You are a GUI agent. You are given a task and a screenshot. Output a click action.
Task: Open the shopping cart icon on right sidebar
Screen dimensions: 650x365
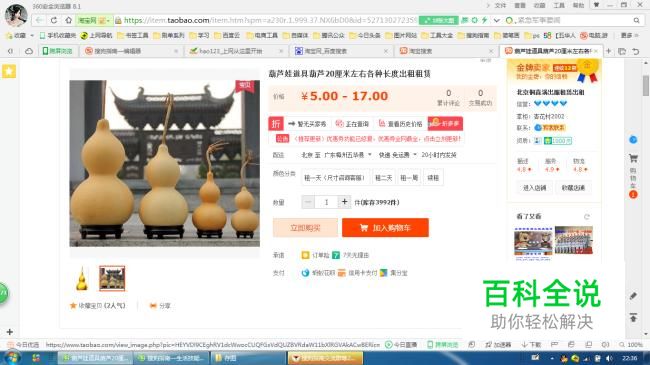click(633, 158)
